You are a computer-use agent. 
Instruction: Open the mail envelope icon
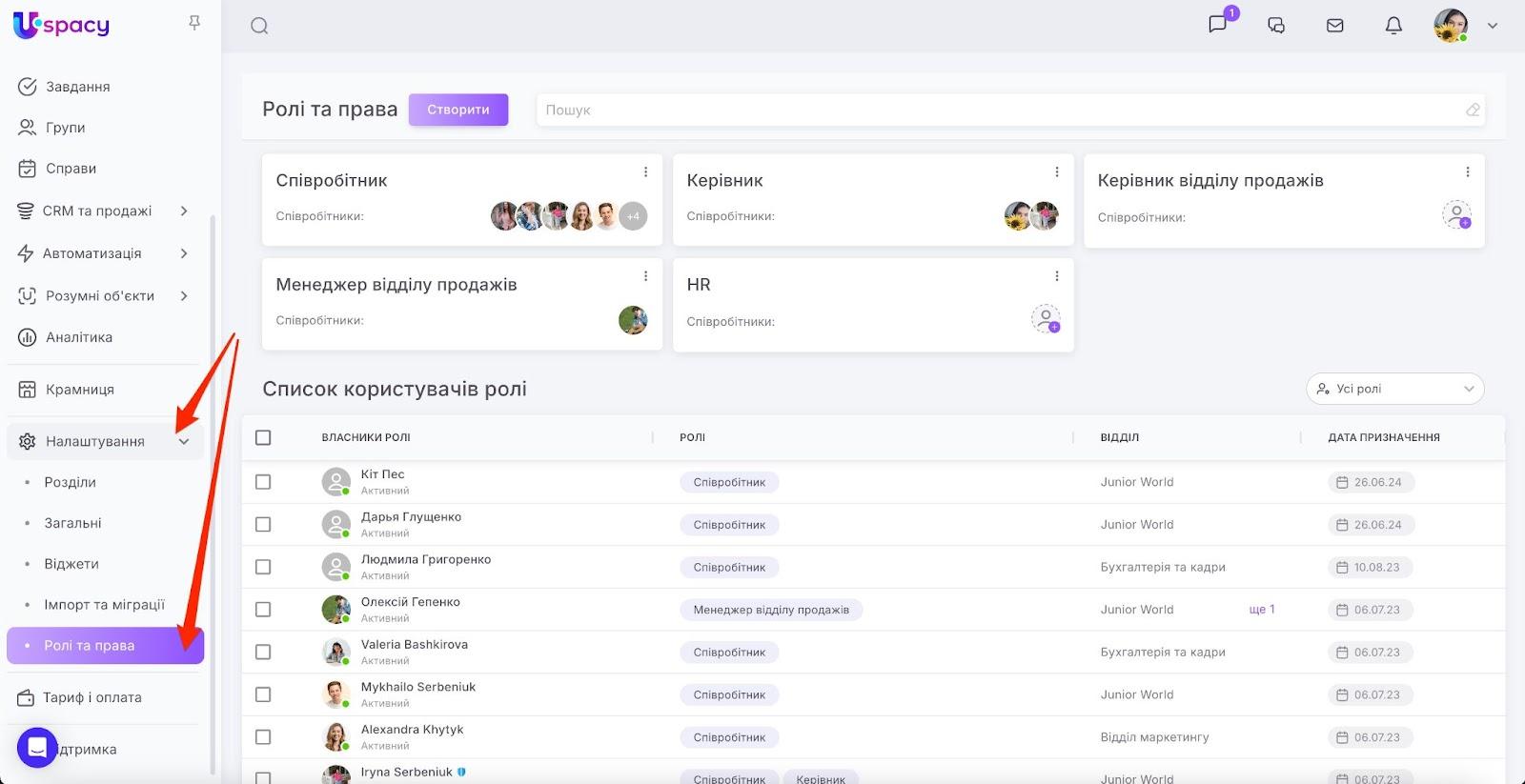[x=1334, y=26]
